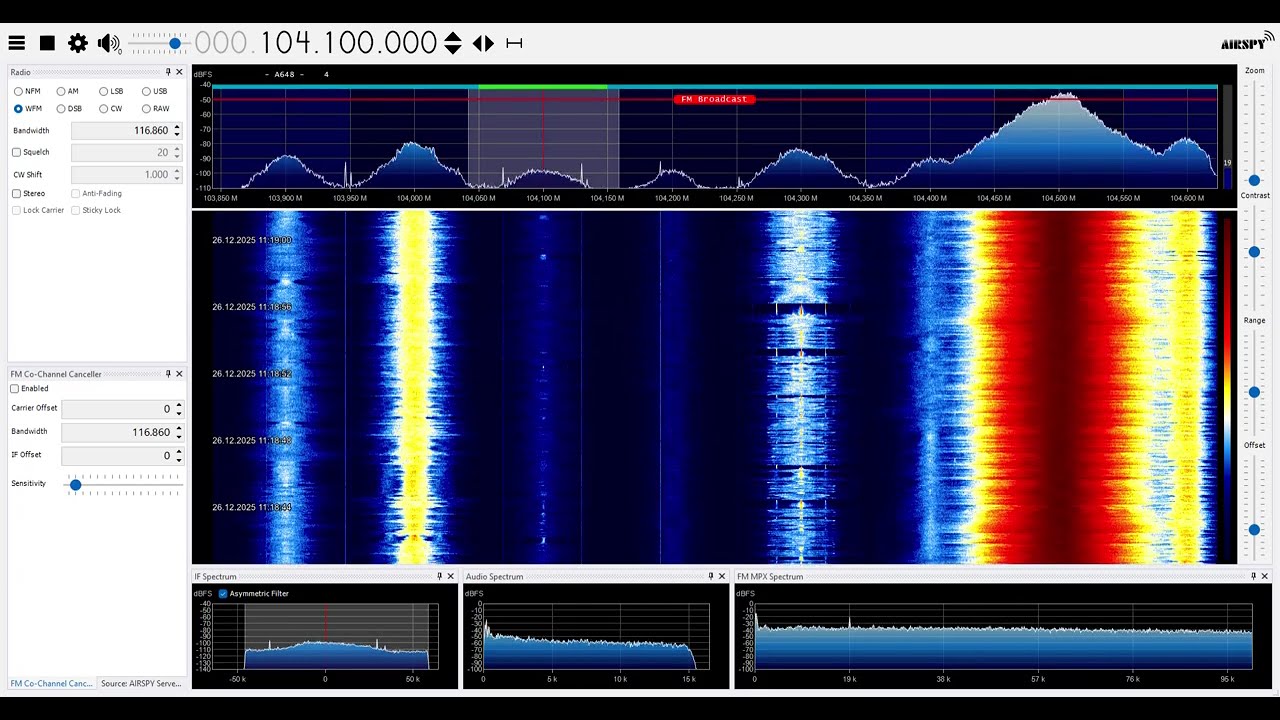Click the IF Offset input field
The height and width of the screenshot is (720, 1280).
(116, 455)
